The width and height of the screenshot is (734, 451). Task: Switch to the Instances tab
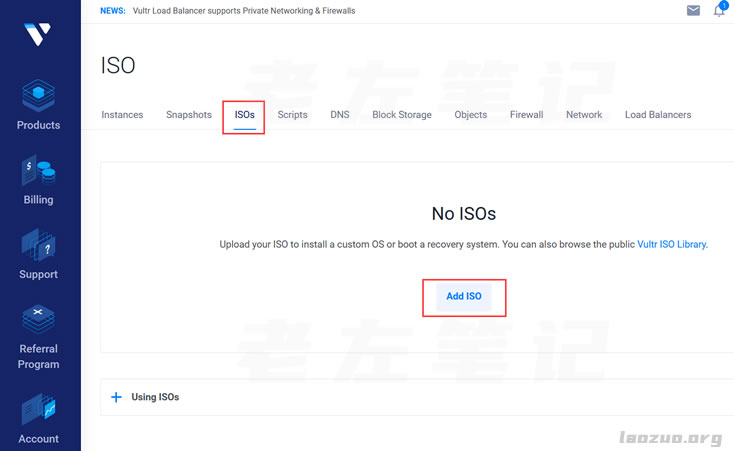click(122, 115)
